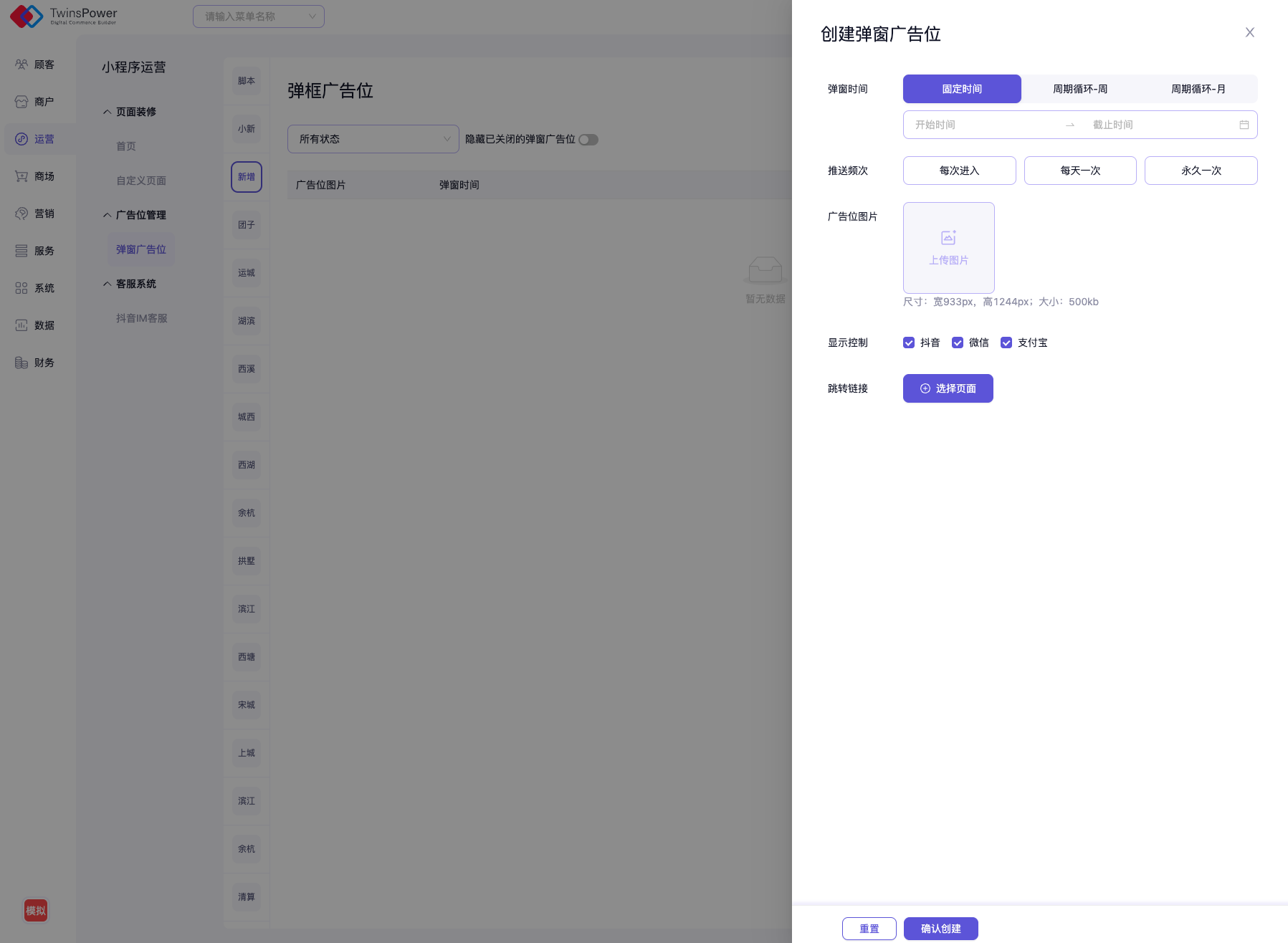Click the 上传图片 upload image icon
The width and height of the screenshot is (1288, 943).
point(948,238)
